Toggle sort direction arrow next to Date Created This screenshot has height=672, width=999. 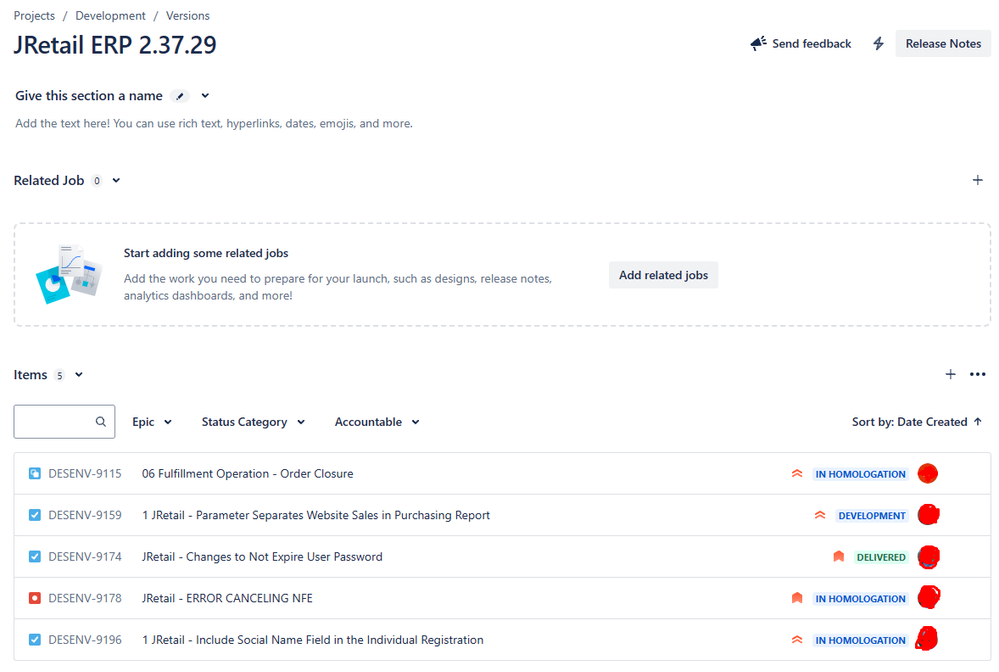pos(978,422)
